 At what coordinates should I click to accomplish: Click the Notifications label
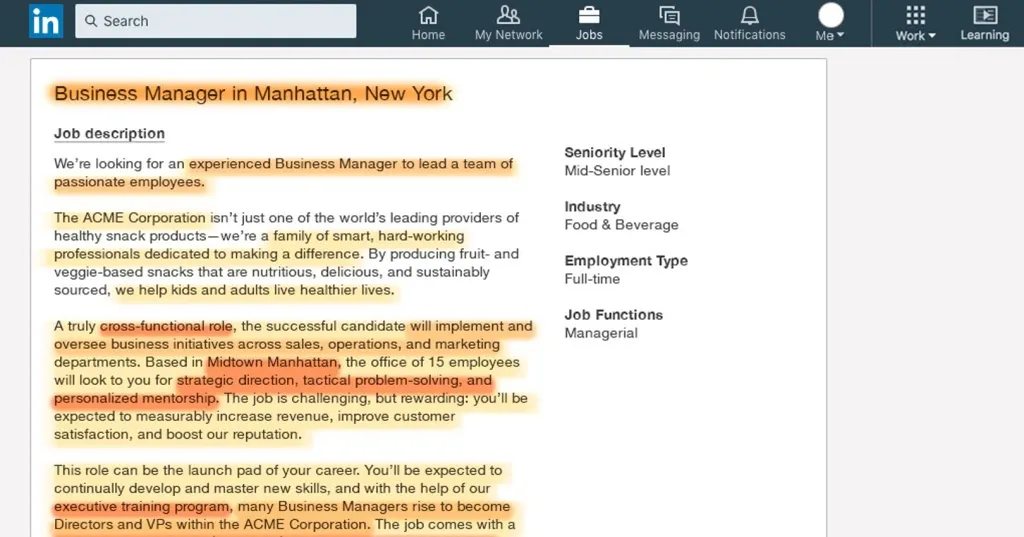[x=750, y=35]
